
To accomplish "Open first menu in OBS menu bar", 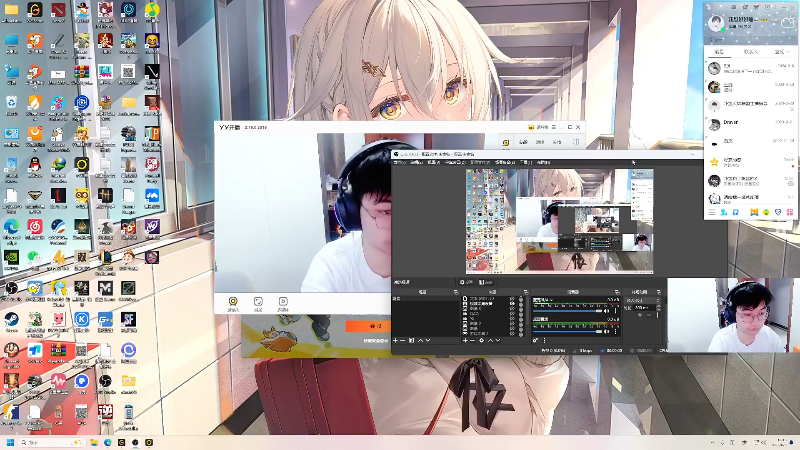I will [399, 162].
